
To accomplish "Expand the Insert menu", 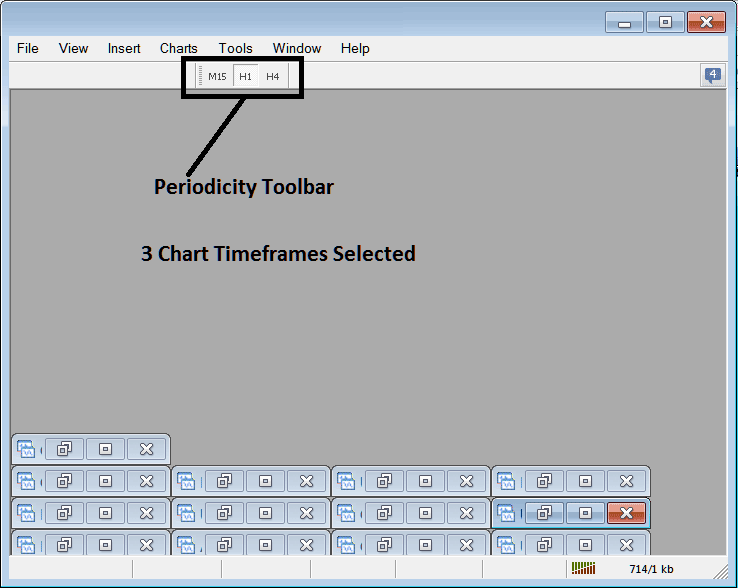I will (124, 48).
